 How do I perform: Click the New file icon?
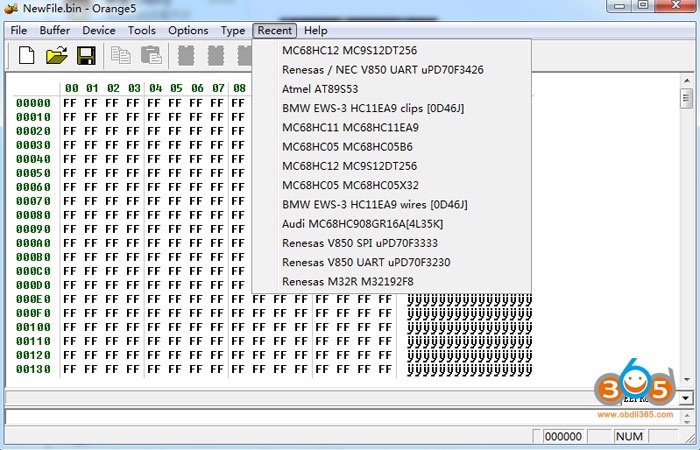26,55
